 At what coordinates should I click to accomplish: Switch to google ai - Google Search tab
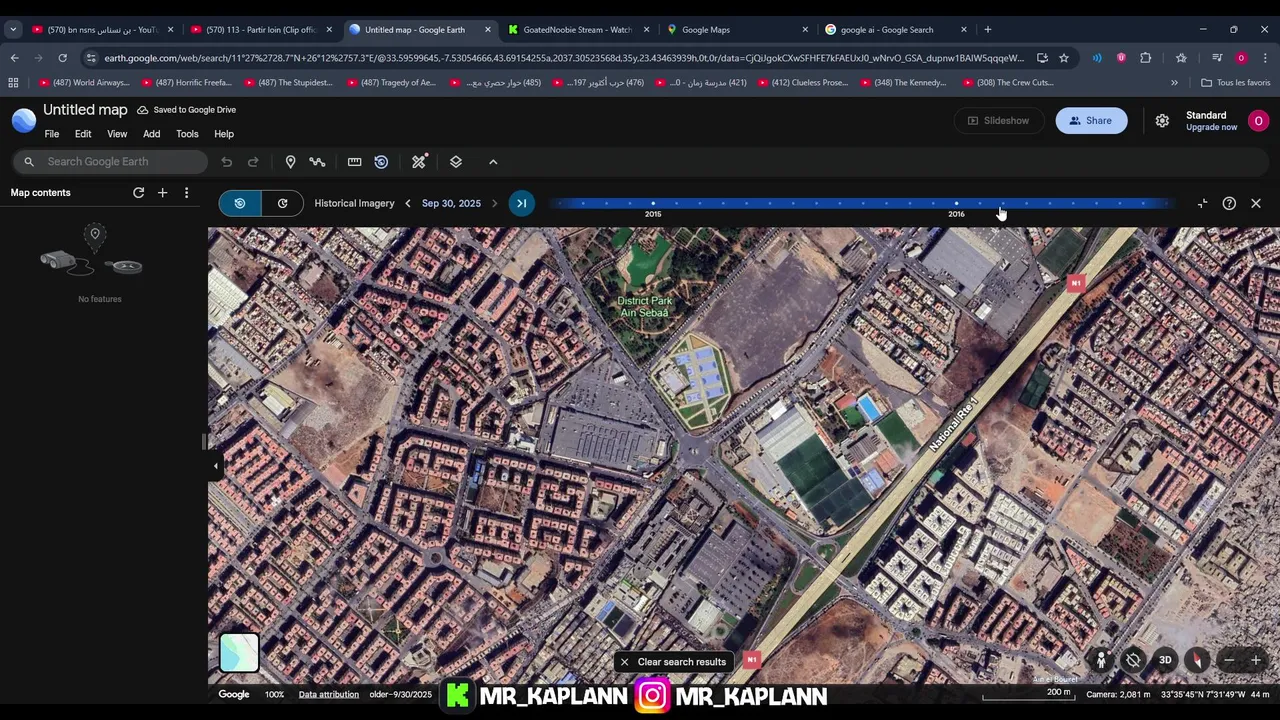(896, 30)
